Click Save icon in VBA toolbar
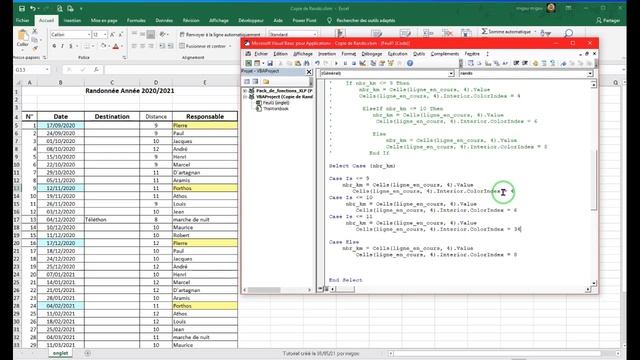 coord(270,63)
